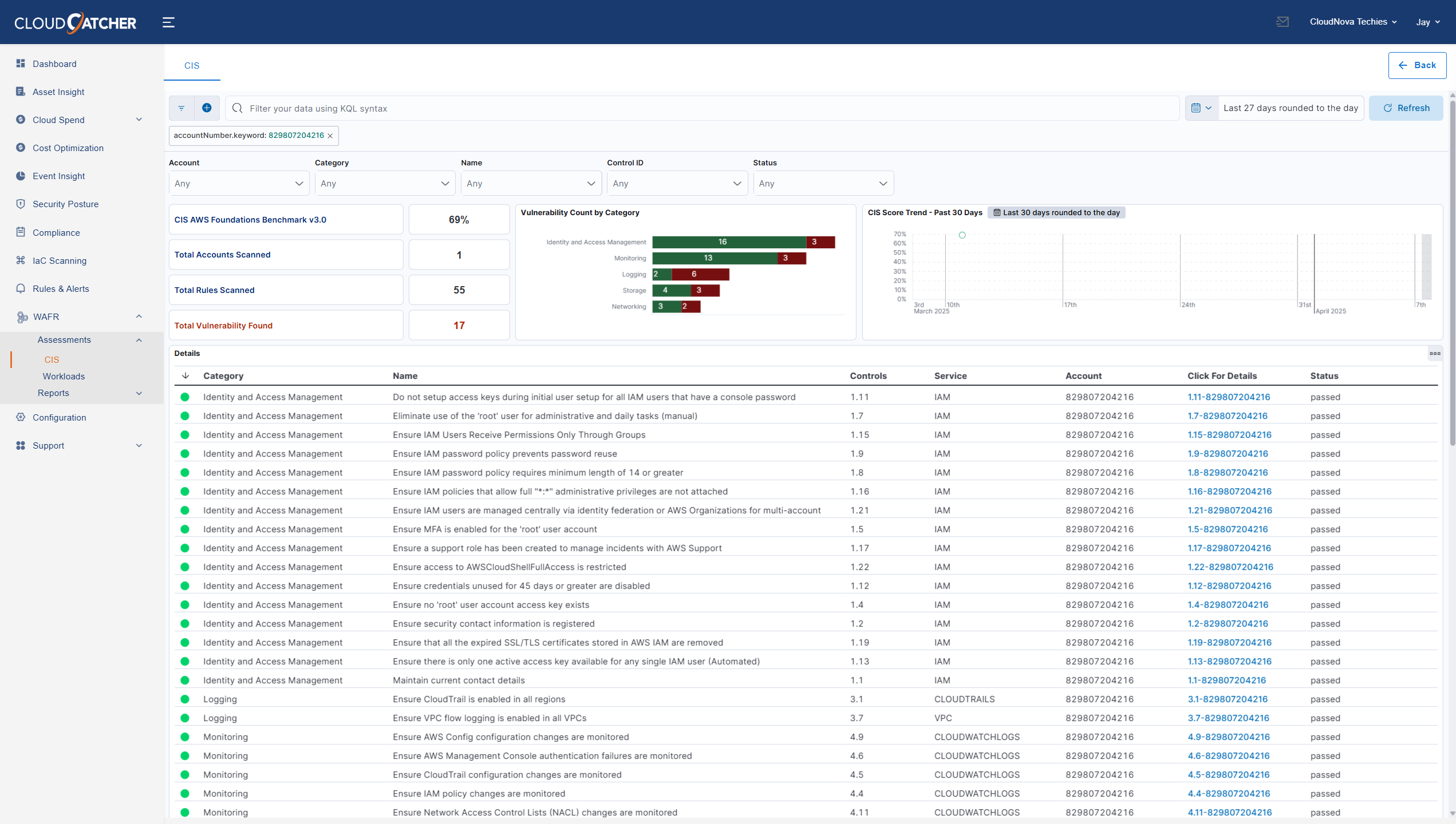Open the filter options icon
1456x824 pixels.
(x=181, y=108)
